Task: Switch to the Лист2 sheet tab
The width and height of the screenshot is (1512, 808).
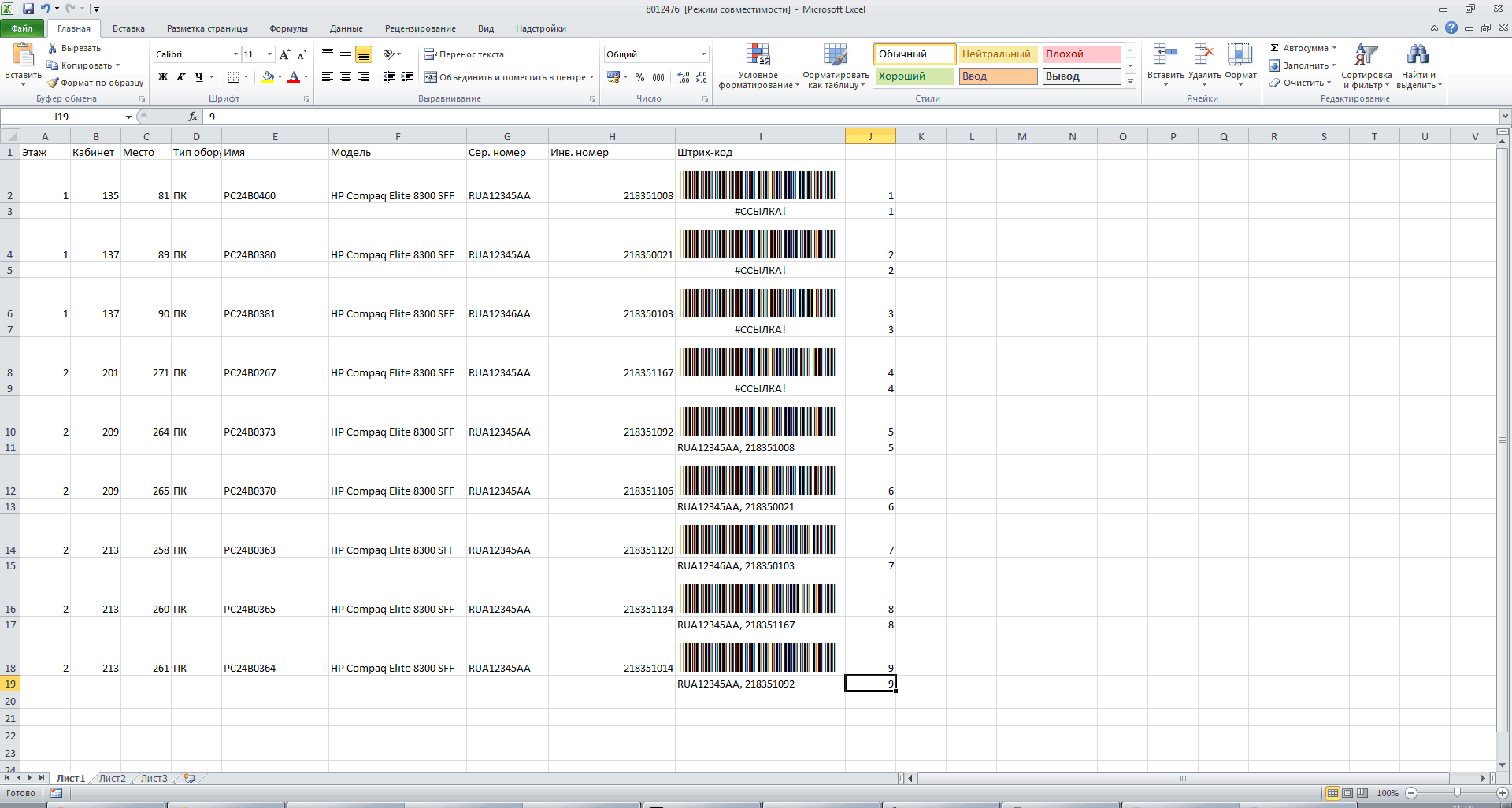Action: tap(112, 778)
